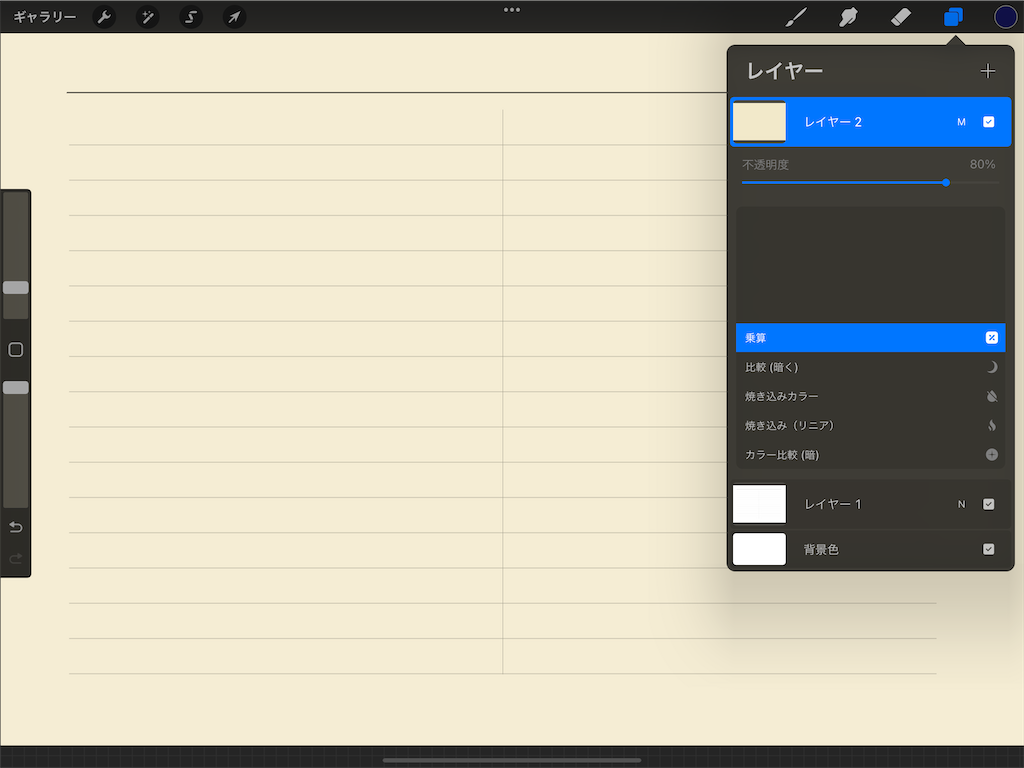The image size is (1024, 768).
Task: Toggle visibility of レイヤー 2
Action: [x=988, y=121]
